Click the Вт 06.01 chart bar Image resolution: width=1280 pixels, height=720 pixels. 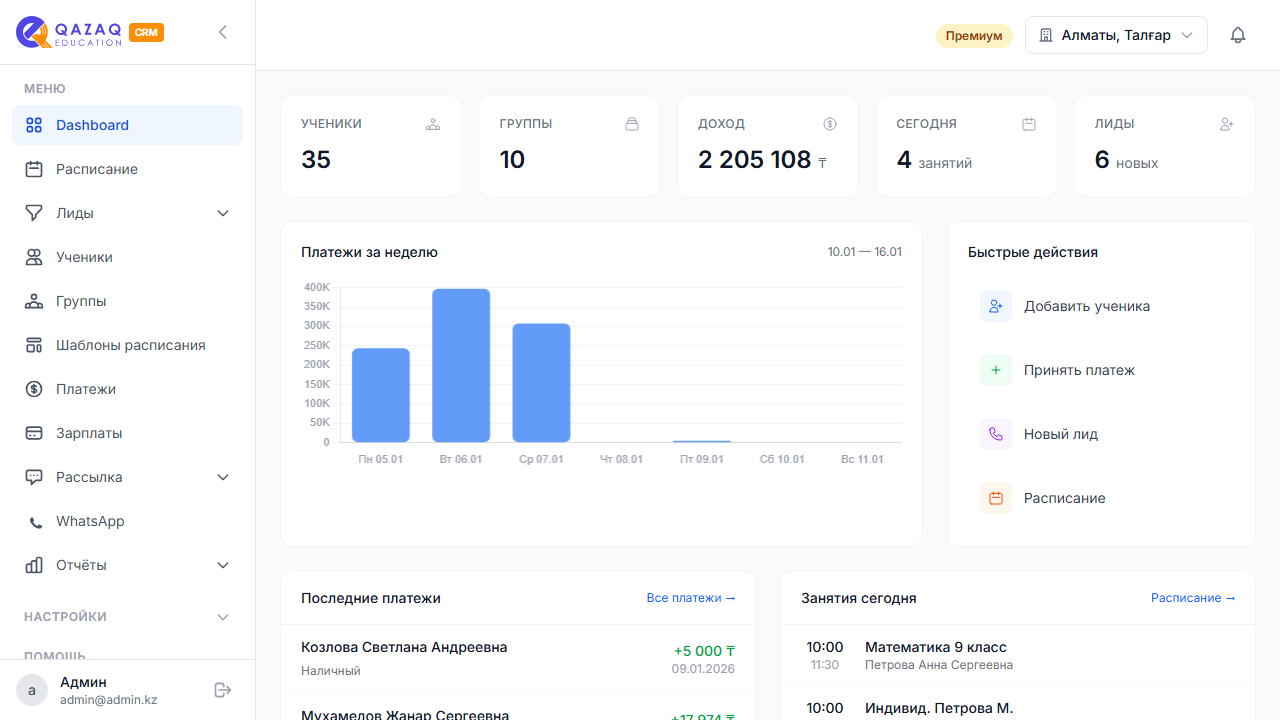pos(461,365)
